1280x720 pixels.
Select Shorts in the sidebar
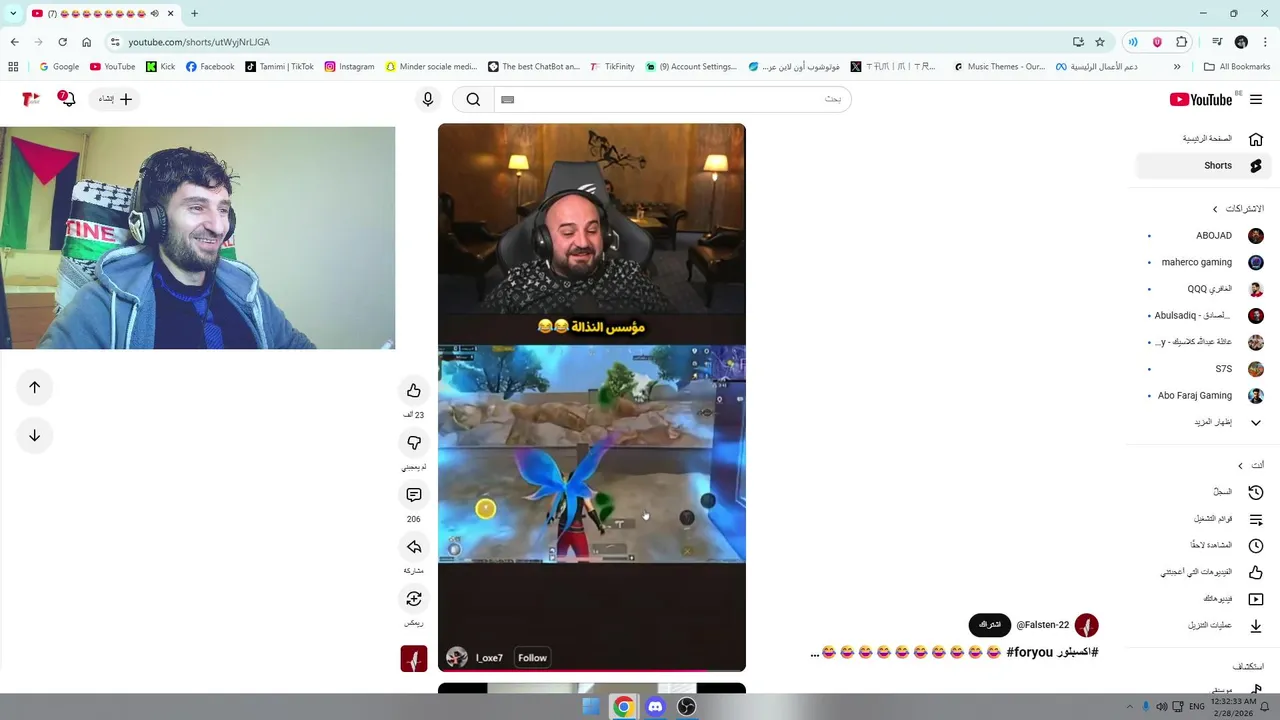pyautogui.click(x=1205, y=166)
